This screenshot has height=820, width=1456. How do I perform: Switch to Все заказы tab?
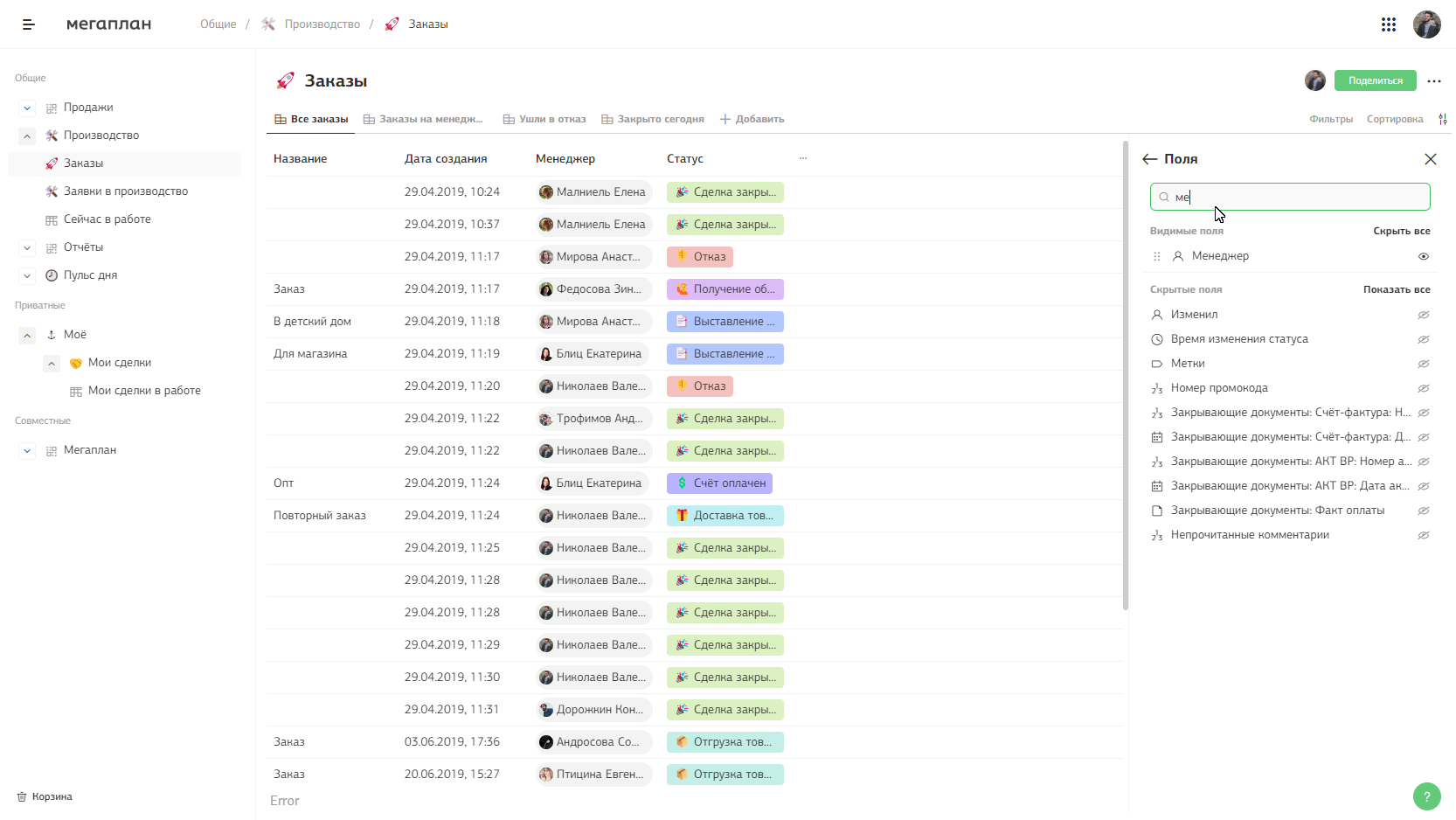311,119
